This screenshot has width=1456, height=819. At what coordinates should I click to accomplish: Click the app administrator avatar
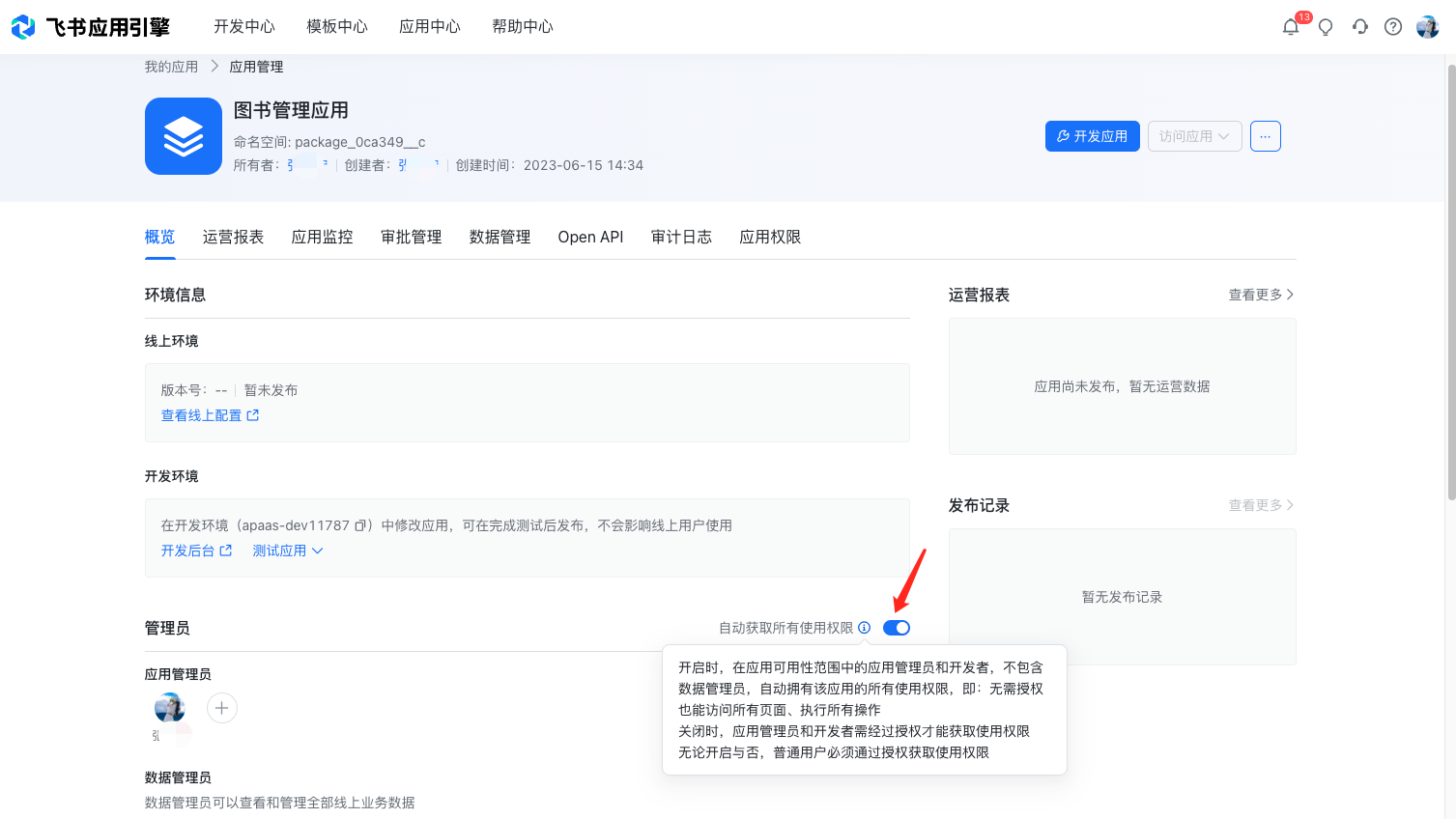(x=170, y=708)
